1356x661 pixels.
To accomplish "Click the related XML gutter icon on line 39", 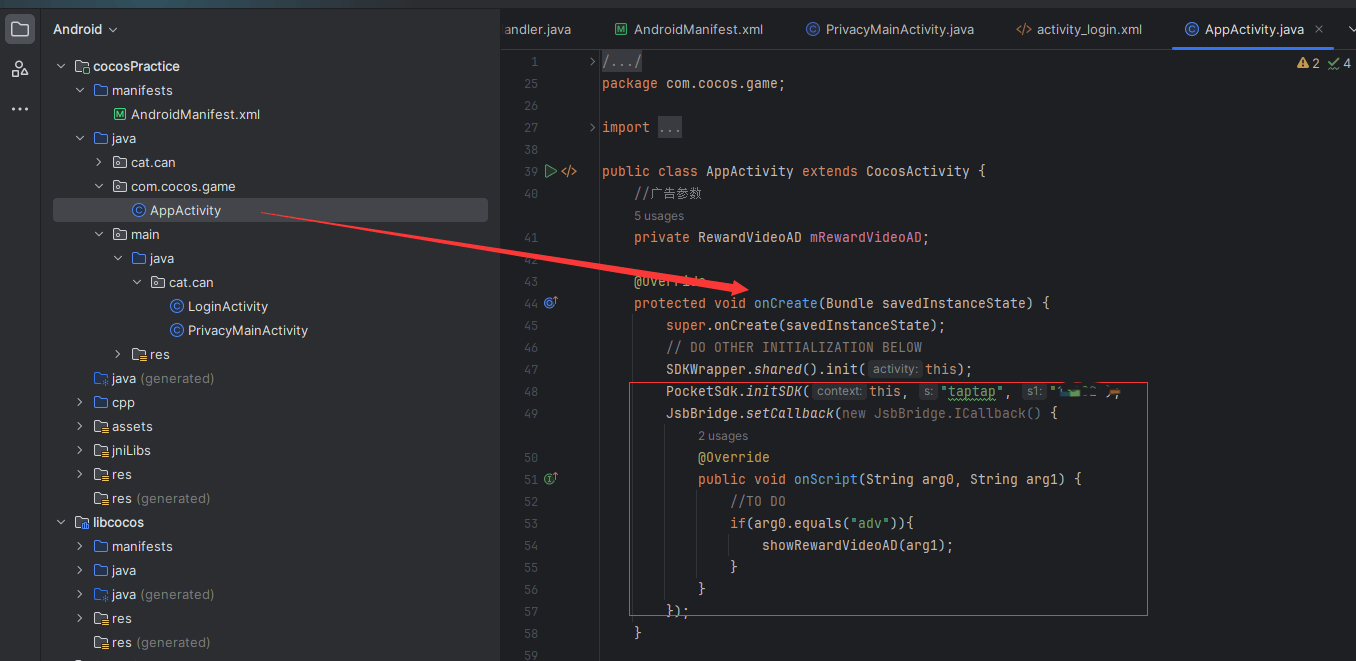I will pos(569,171).
